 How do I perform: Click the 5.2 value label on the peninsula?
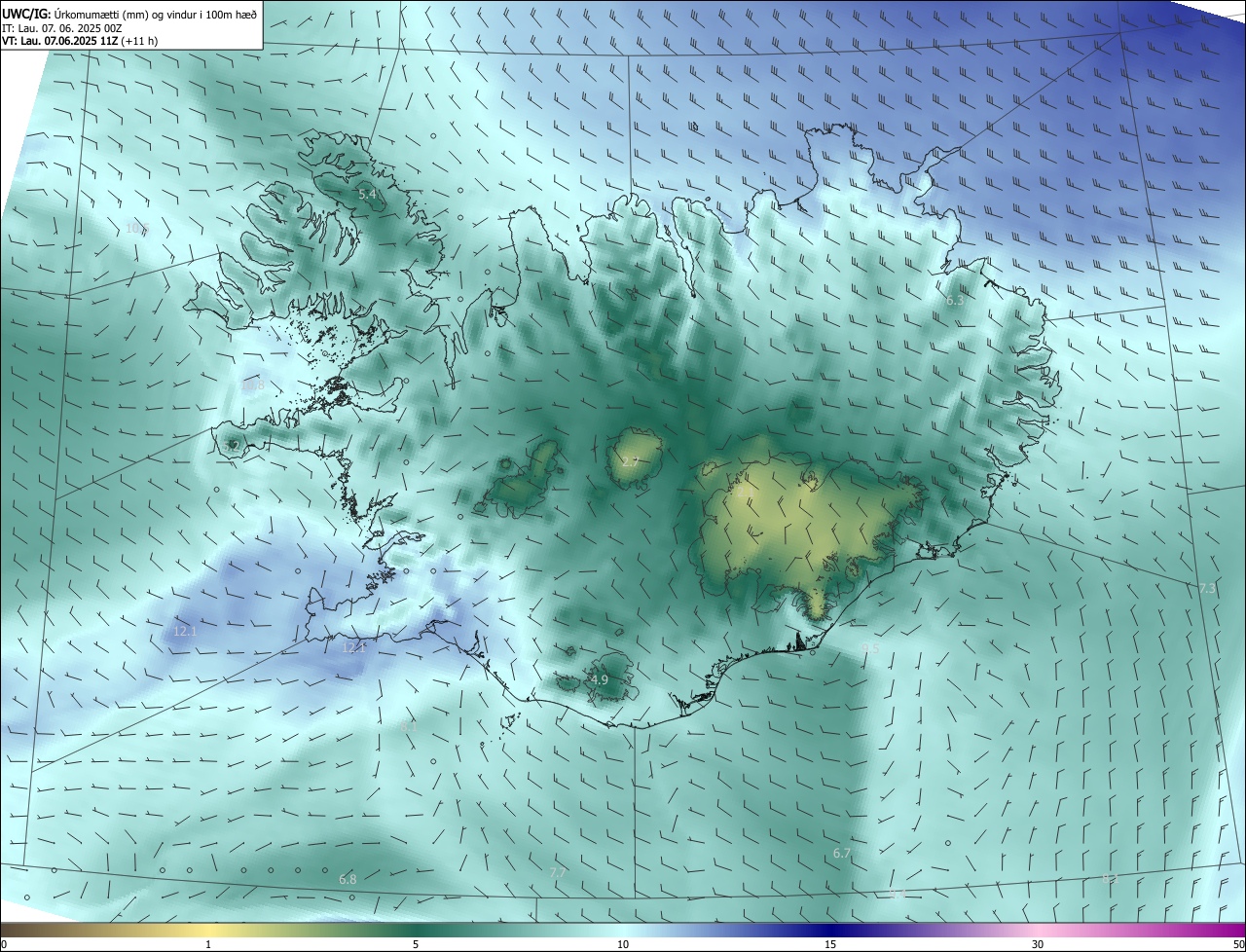tap(232, 446)
